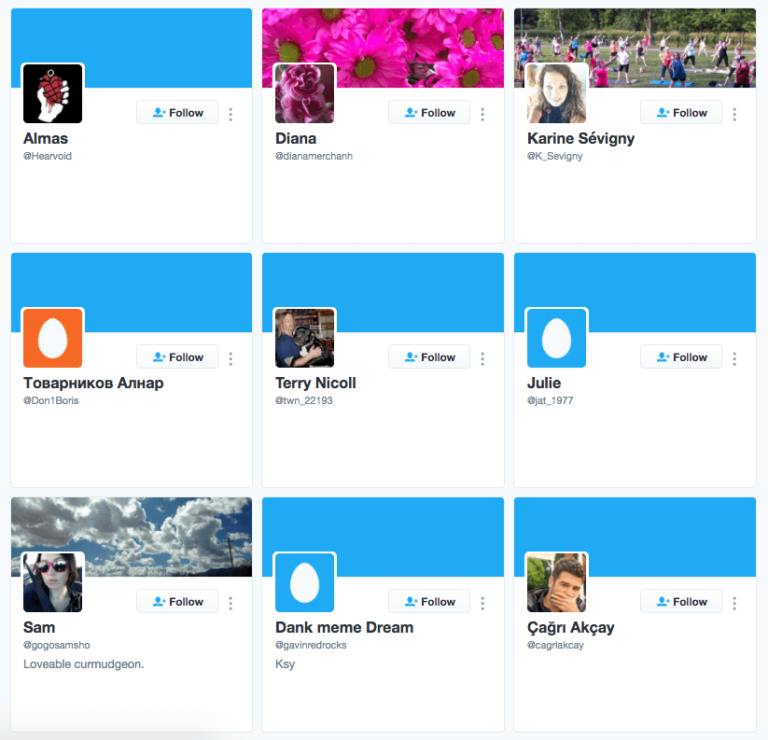Click the dots icon beside Товарников Алнар's Follow button
Image resolution: width=768 pixels, height=740 pixels.
pos(230,358)
